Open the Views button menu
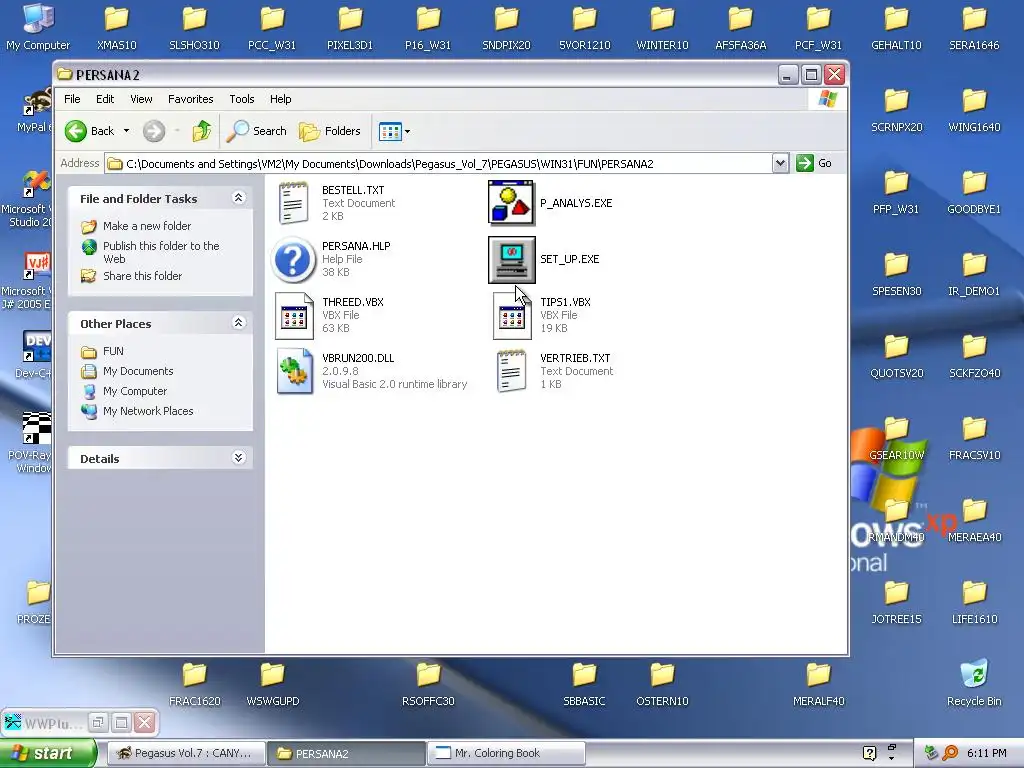 click(x=394, y=131)
